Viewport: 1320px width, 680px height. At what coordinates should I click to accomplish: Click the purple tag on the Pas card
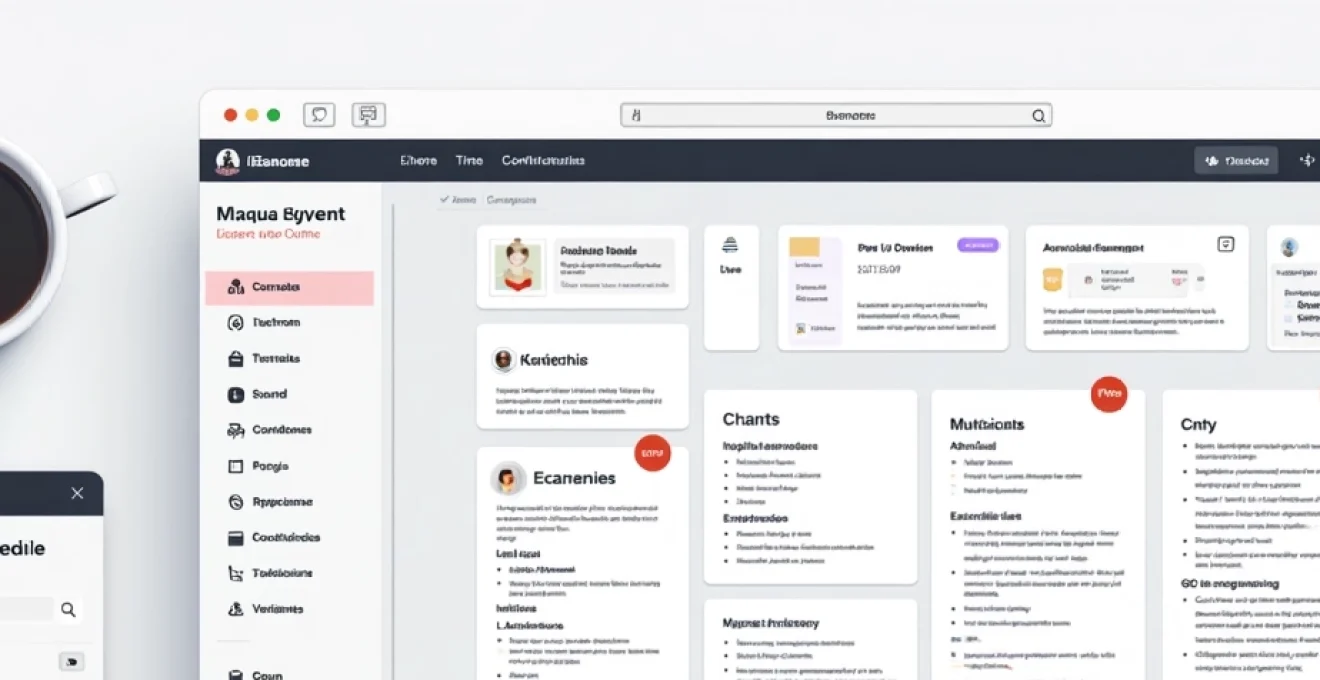pyautogui.click(x=977, y=245)
